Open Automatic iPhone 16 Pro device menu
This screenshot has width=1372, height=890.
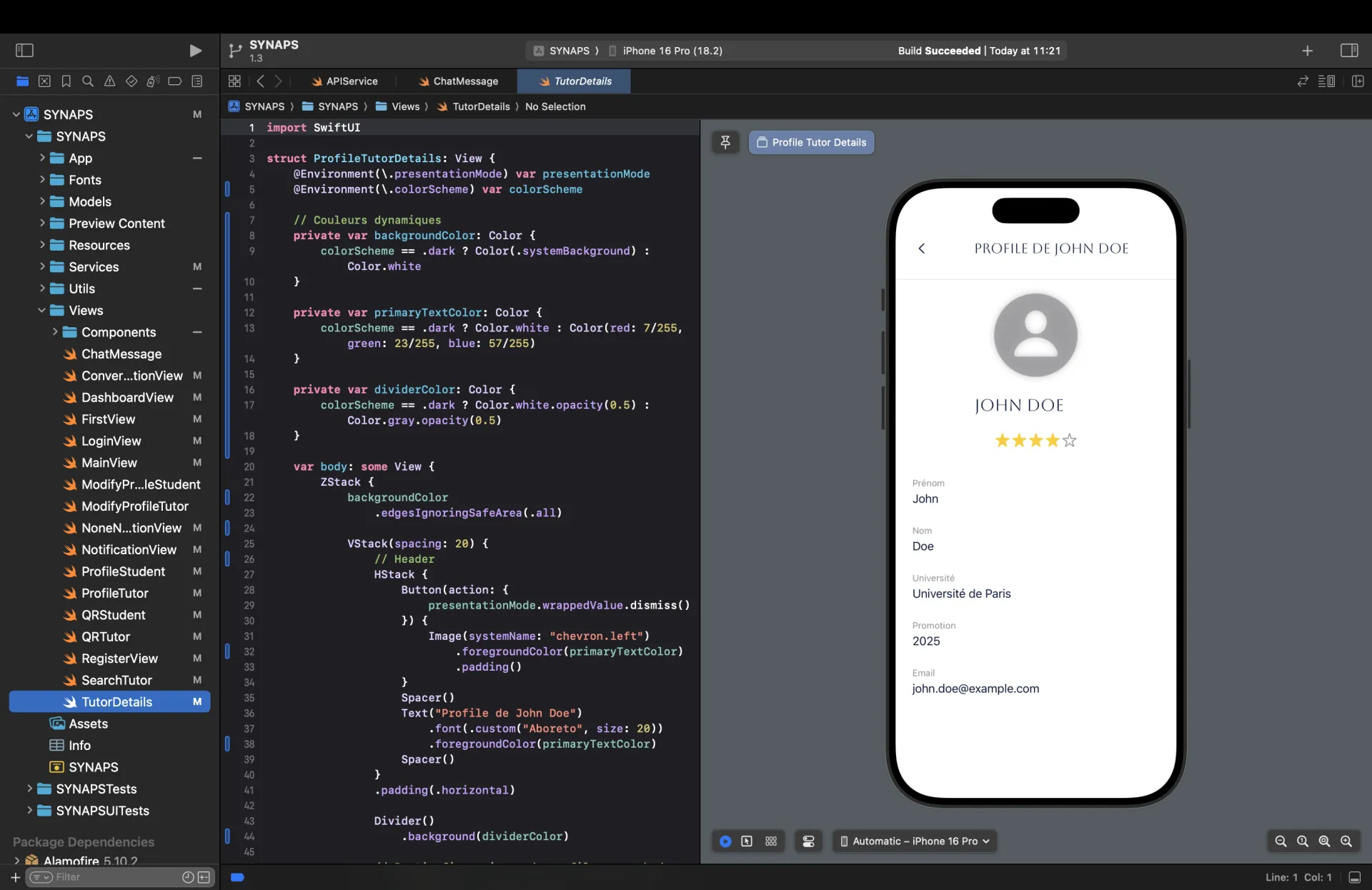(x=915, y=841)
